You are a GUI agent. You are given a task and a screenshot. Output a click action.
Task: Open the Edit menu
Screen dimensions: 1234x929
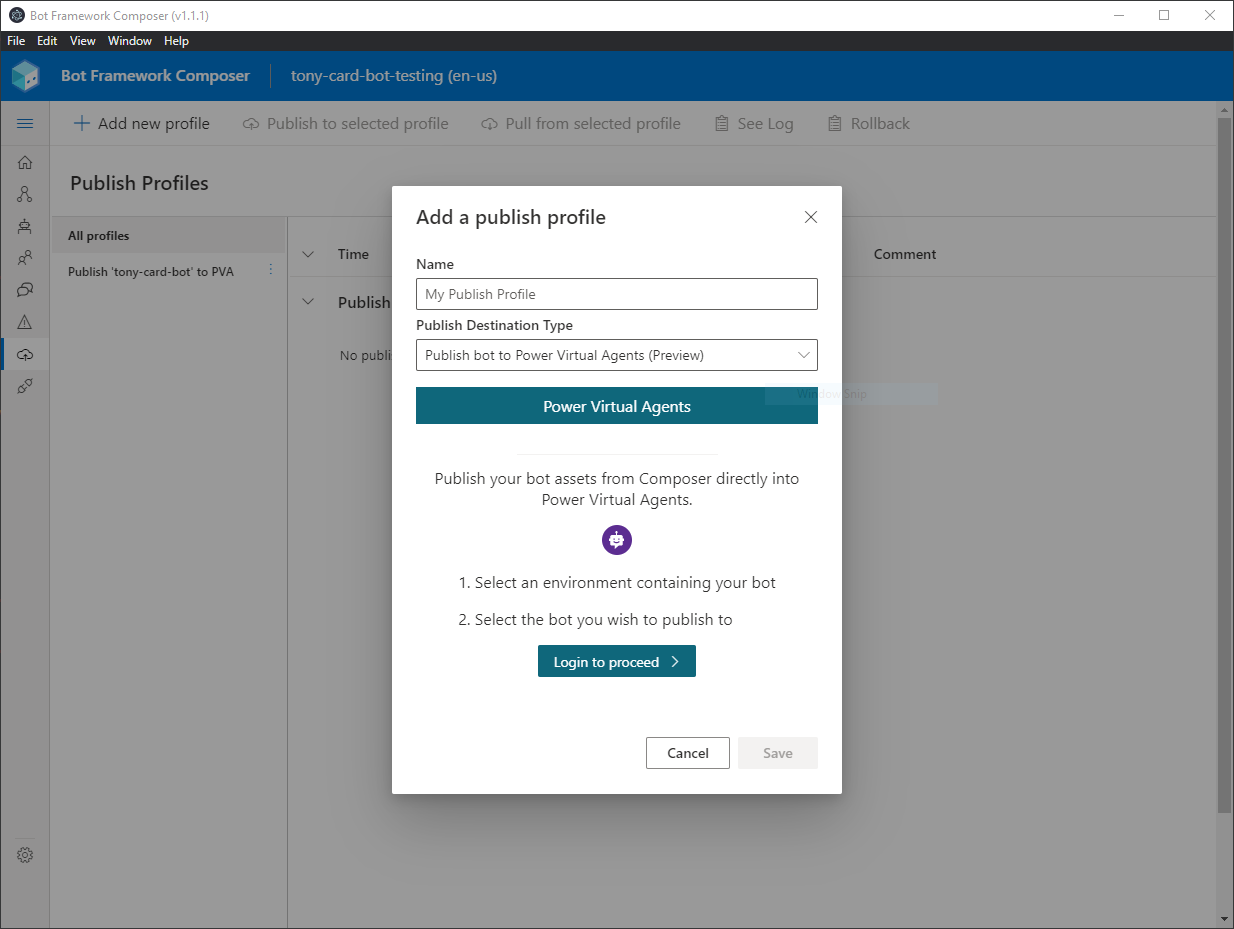click(47, 41)
